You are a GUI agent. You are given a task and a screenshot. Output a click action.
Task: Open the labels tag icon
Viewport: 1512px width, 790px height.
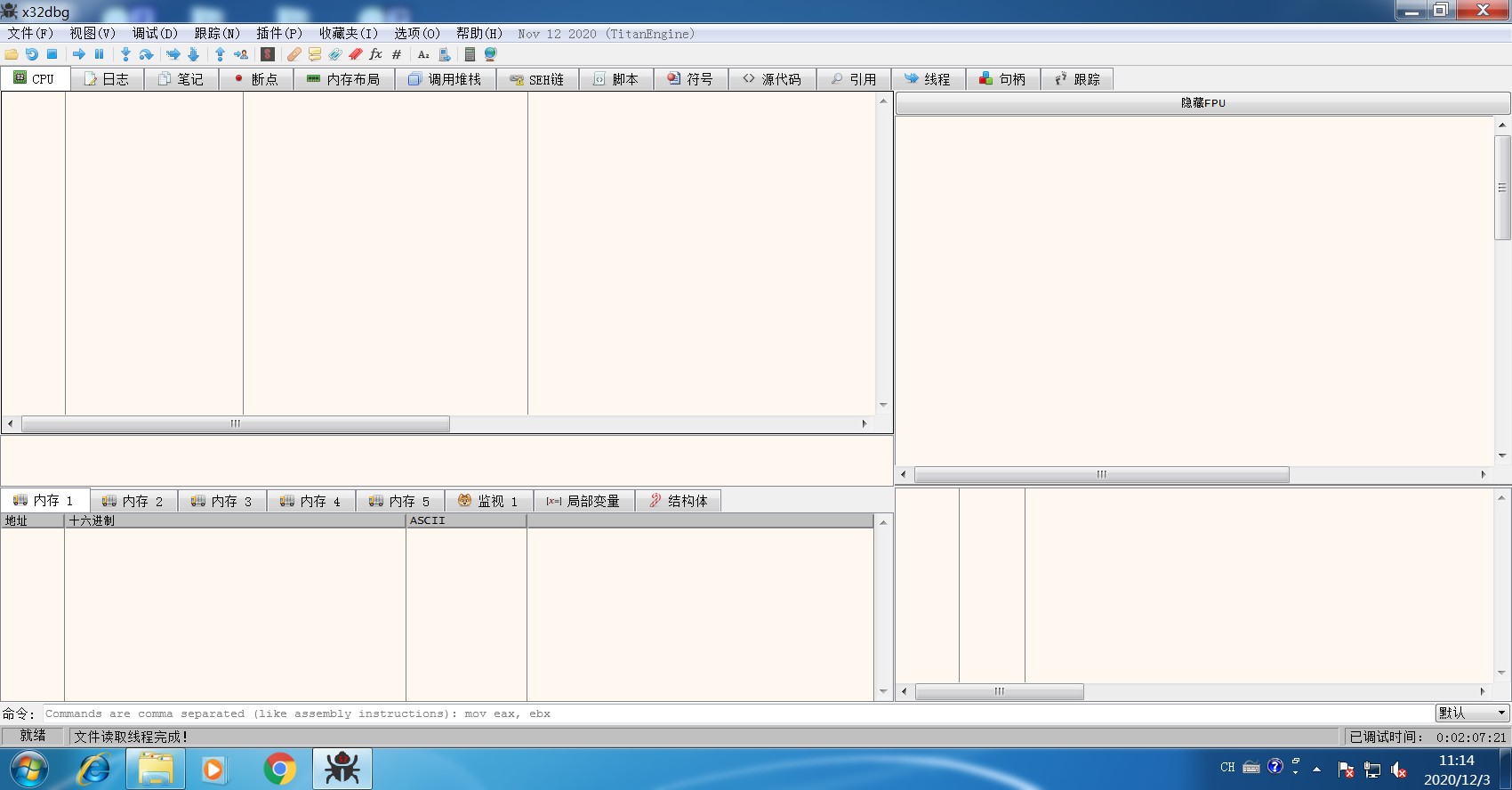(x=334, y=54)
